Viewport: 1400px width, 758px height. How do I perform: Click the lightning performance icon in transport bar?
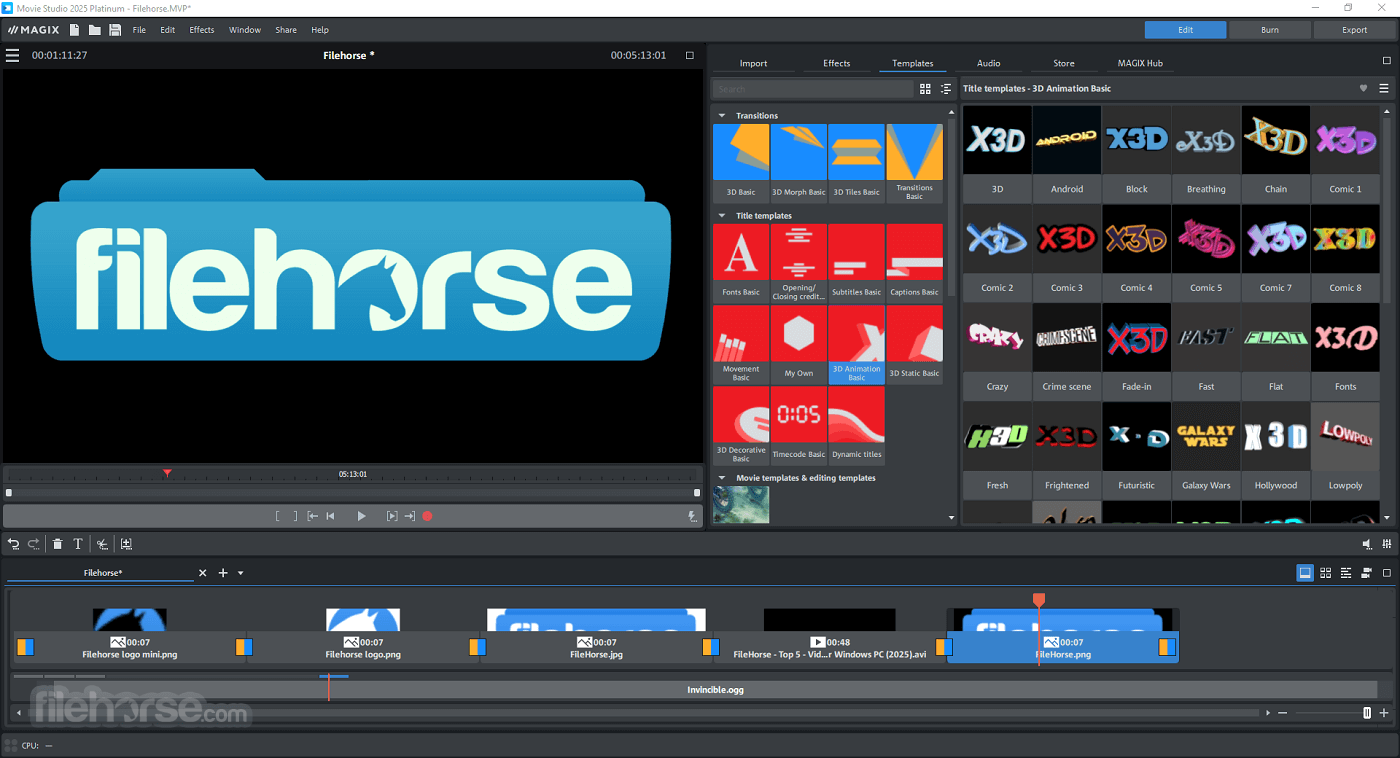[692, 516]
